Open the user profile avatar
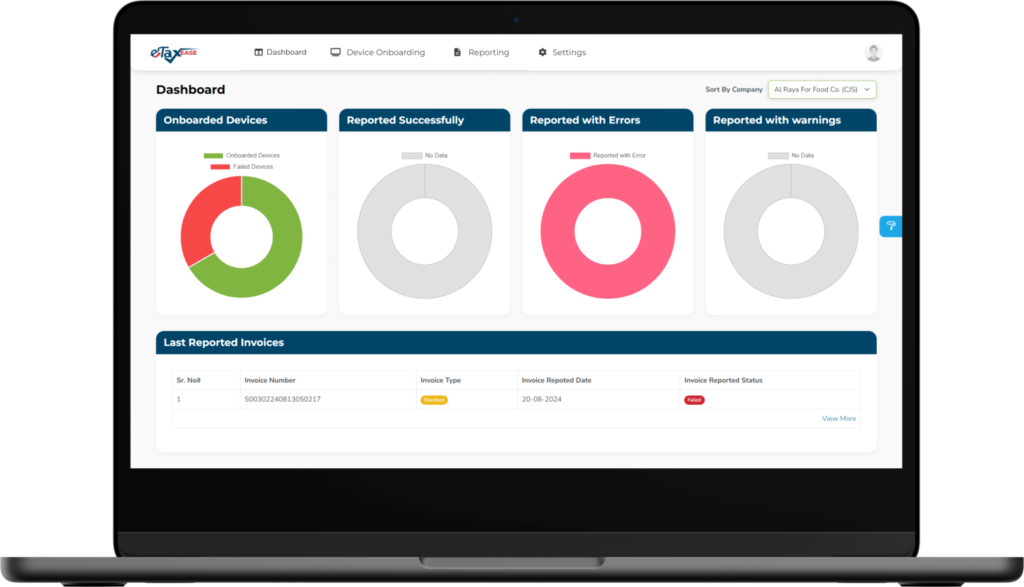 tap(873, 53)
